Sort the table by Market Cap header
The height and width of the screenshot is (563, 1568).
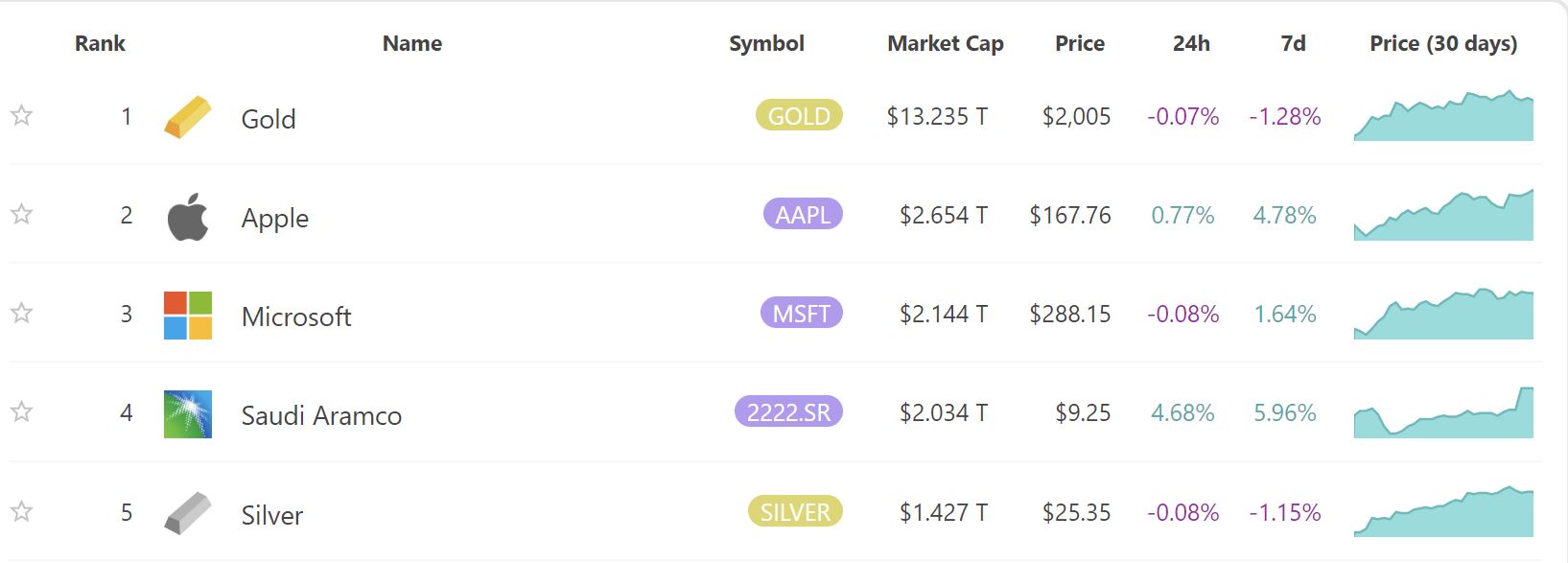[946, 43]
